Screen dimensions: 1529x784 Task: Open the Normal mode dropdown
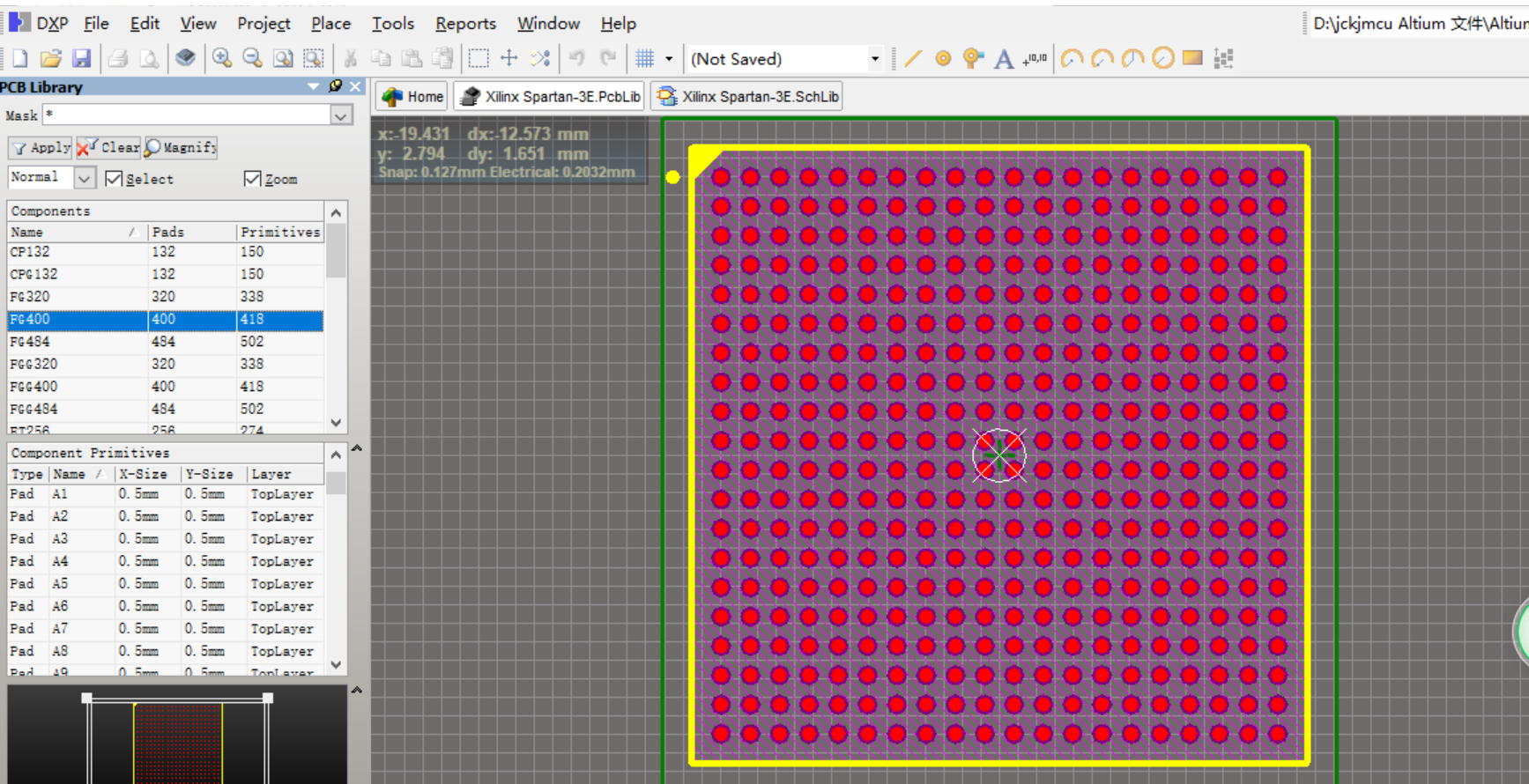pyautogui.click(x=85, y=178)
